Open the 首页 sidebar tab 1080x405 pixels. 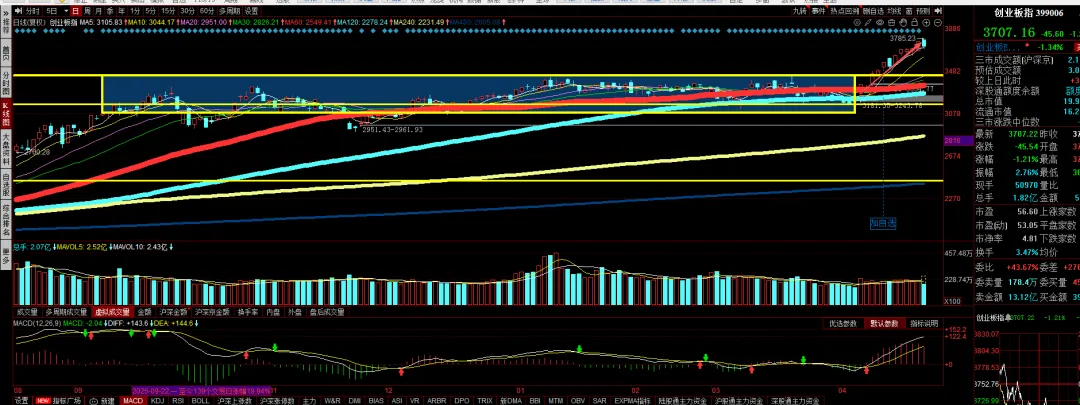[6, 54]
